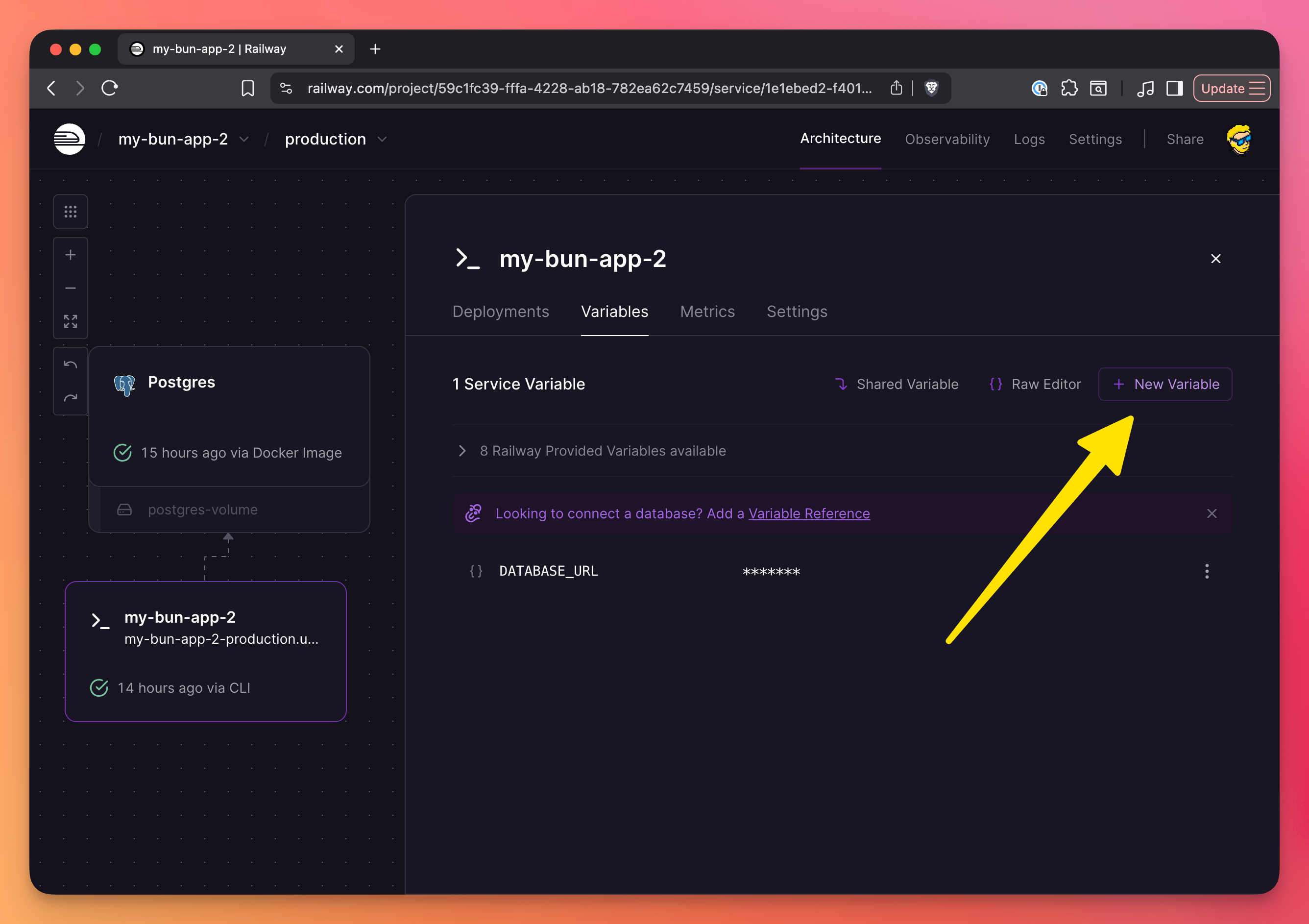Dismiss the database connection banner

coord(1212,513)
